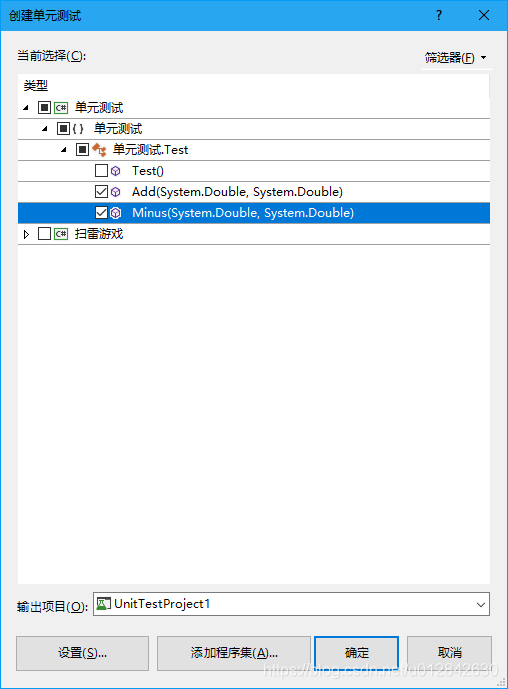This screenshot has height=689, width=508.
Task: Open the 输出项目 UnitTestProject1 combo box
Action: click(291, 604)
